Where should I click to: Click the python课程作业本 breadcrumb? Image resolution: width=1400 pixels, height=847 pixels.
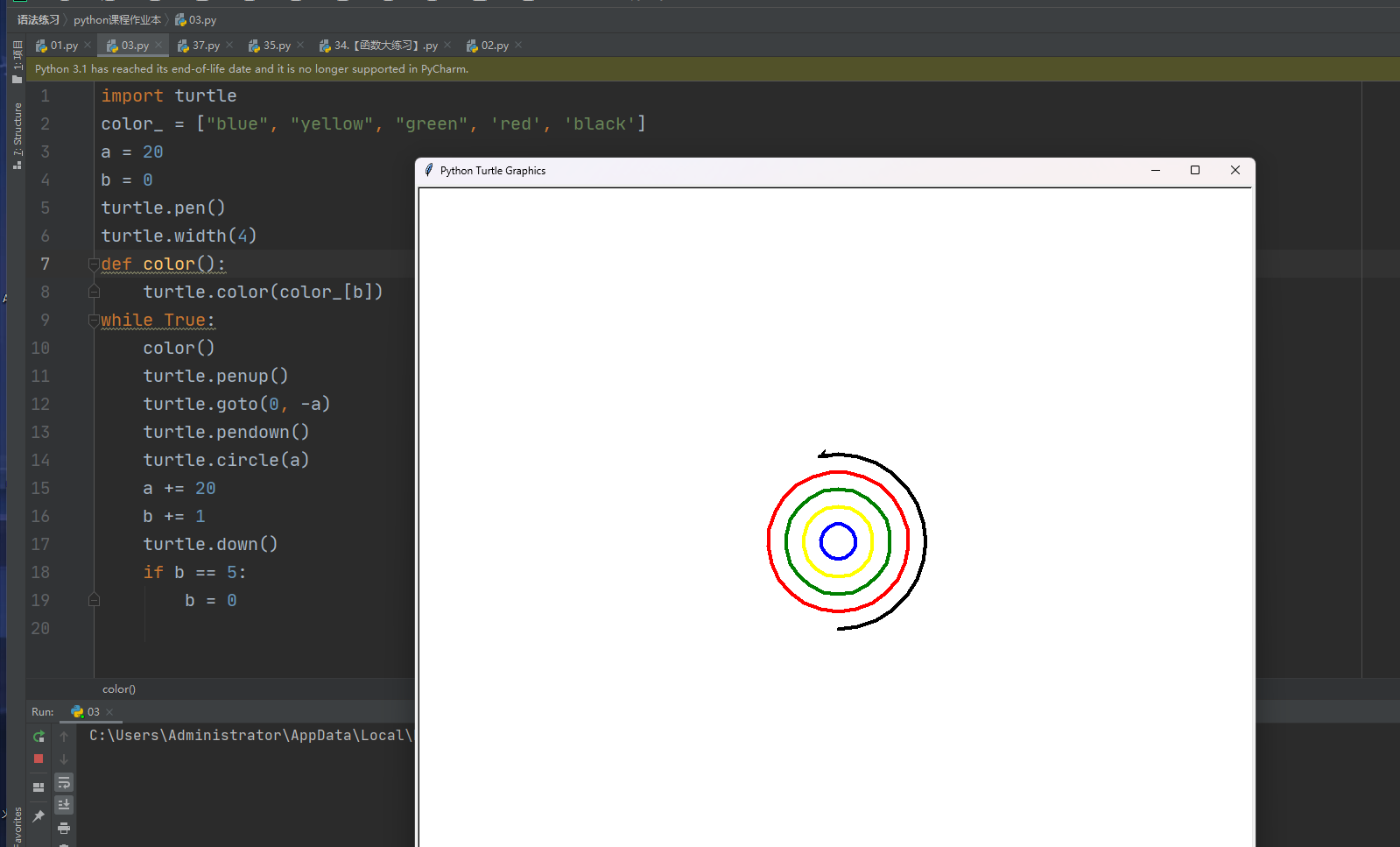117,19
